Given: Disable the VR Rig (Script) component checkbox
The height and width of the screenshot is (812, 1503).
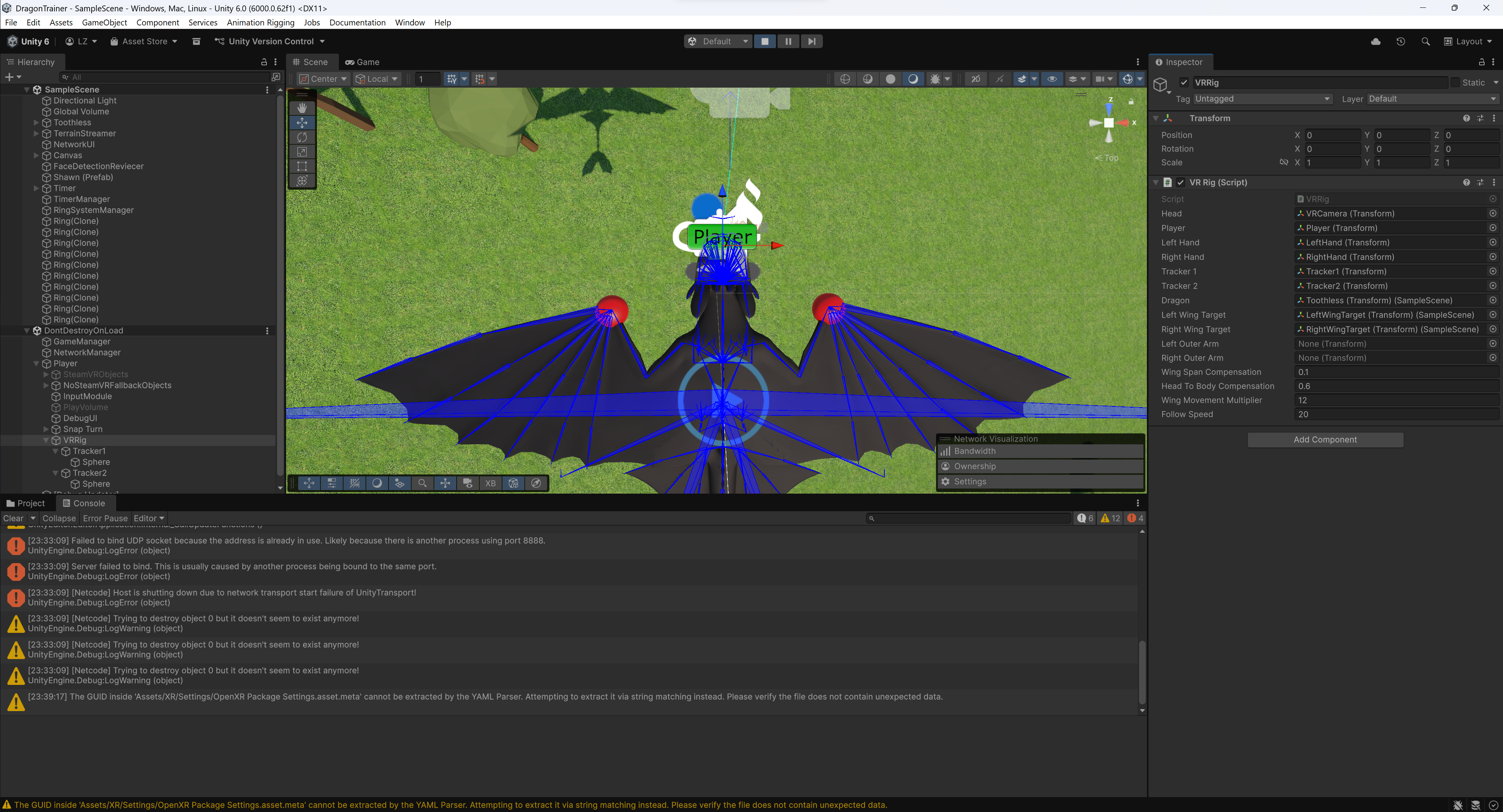Looking at the screenshot, I should click(x=1181, y=182).
